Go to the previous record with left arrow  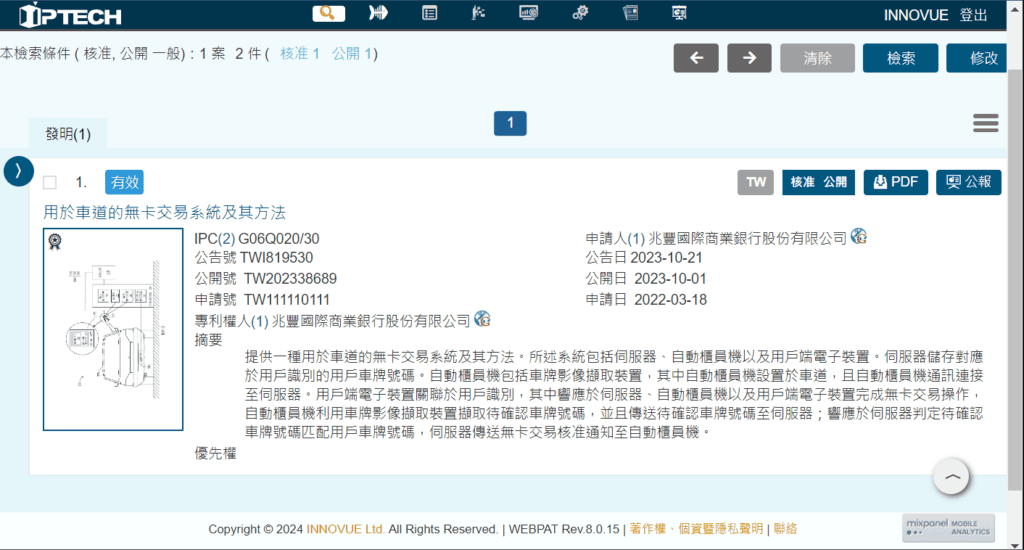point(696,58)
